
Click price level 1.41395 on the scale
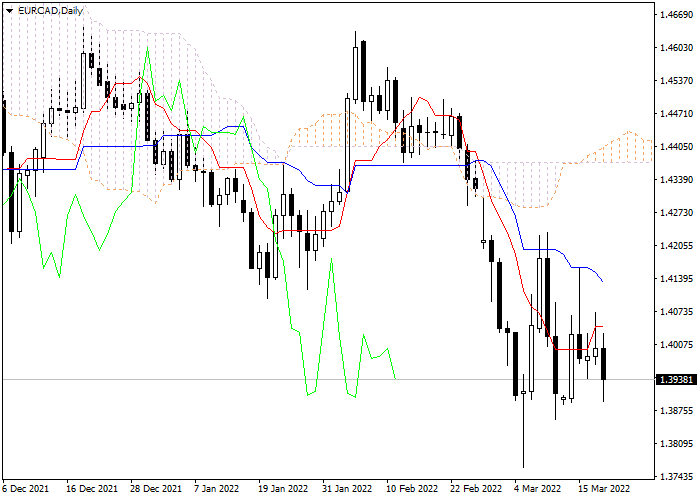[x=676, y=279]
